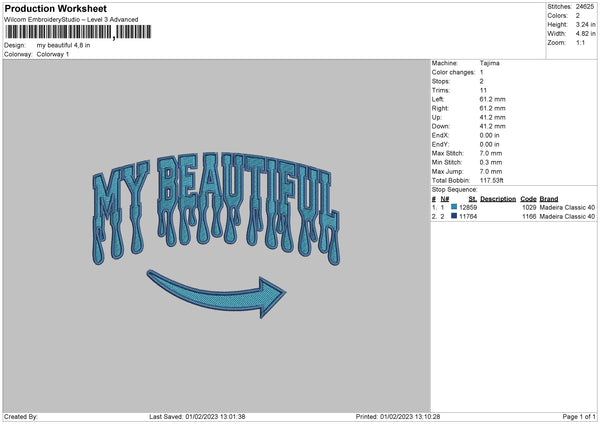
Task: Click the Brand column header
Action: (x=549, y=199)
